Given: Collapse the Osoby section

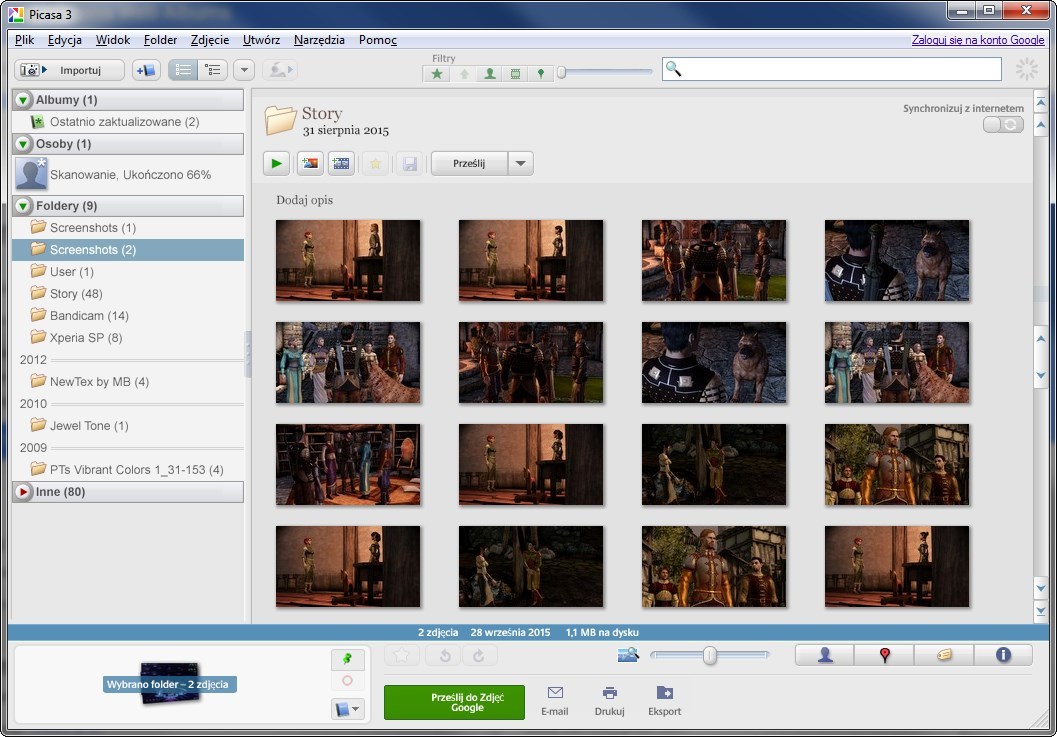Looking at the screenshot, I should pos(23,144).
